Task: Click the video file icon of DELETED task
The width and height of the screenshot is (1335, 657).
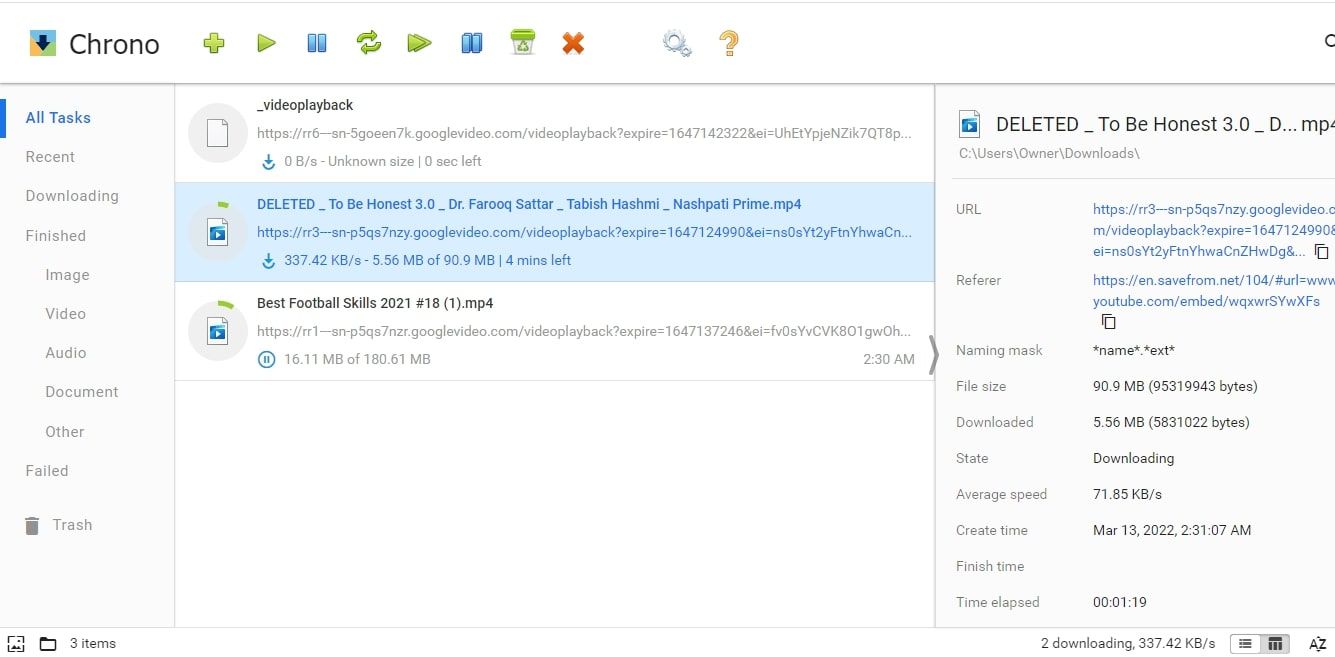Action: point(218,233)
